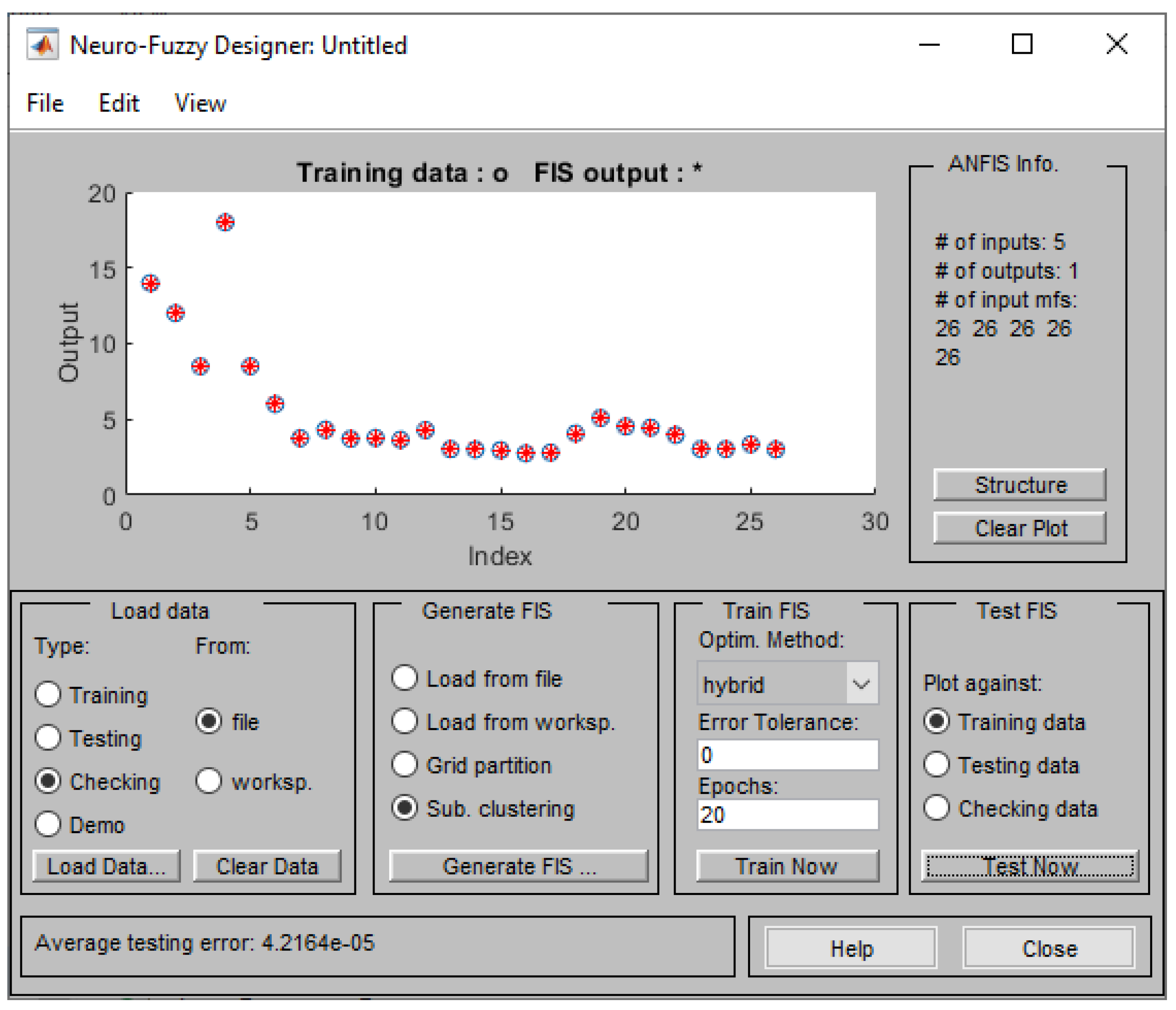
Task: Click the Load Data... button
Action: click(106, 866)
